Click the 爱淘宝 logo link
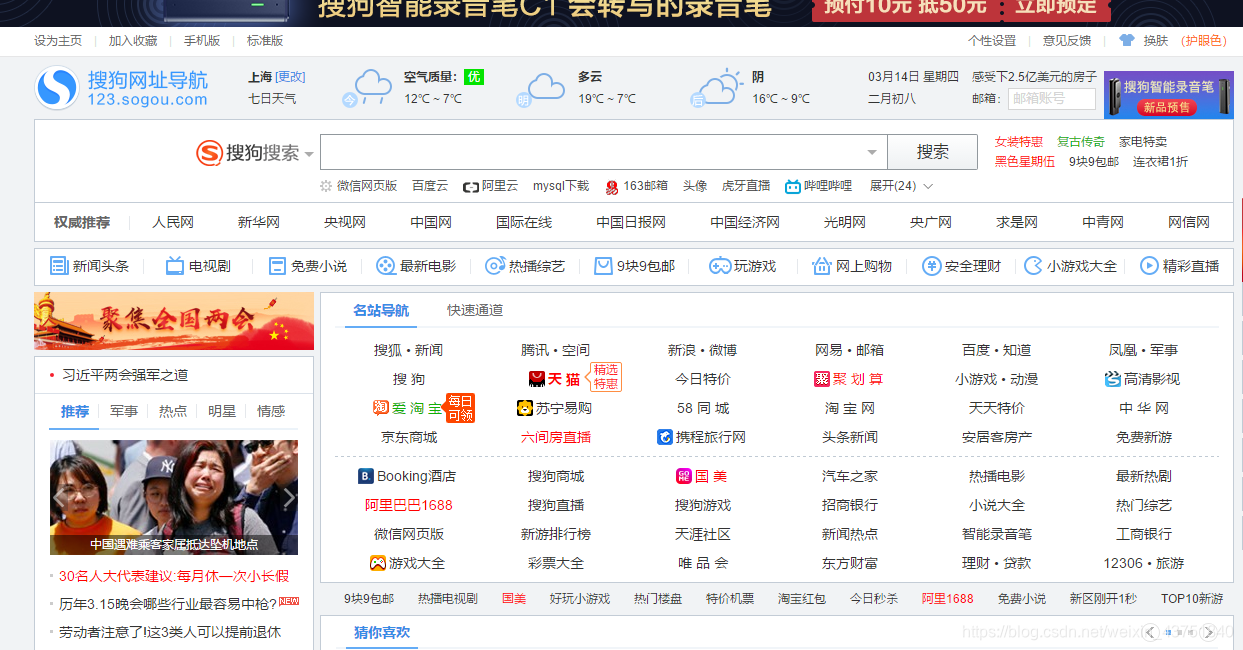This screenshot has width=1243, height=650. (407, 408)
